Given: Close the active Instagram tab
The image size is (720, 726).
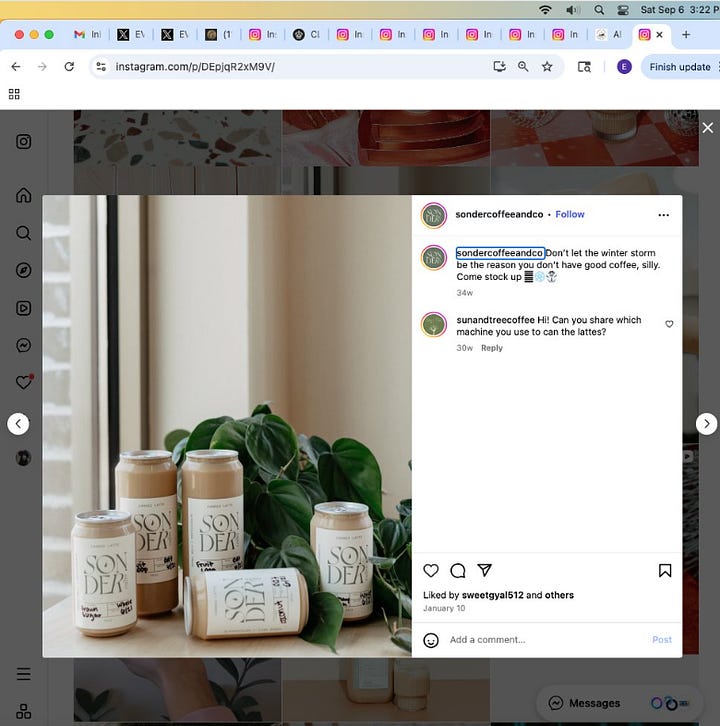Looking at the screenshot, I should click(x=660, y=34).
